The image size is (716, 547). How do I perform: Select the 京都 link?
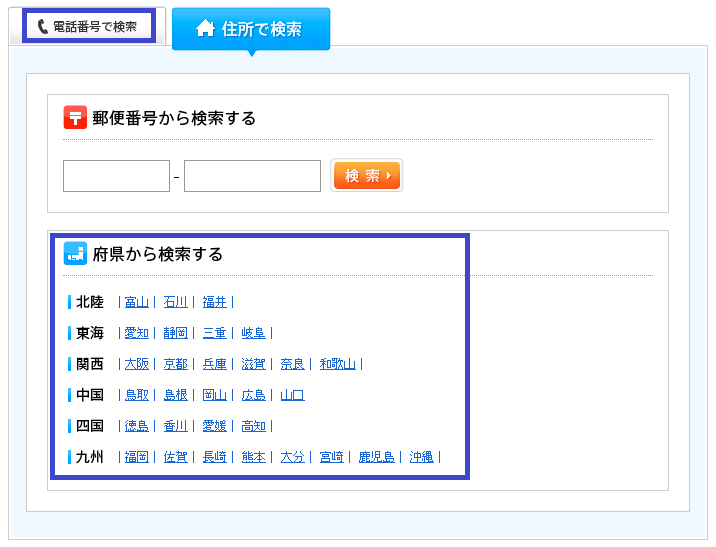(x=175, y=364)
